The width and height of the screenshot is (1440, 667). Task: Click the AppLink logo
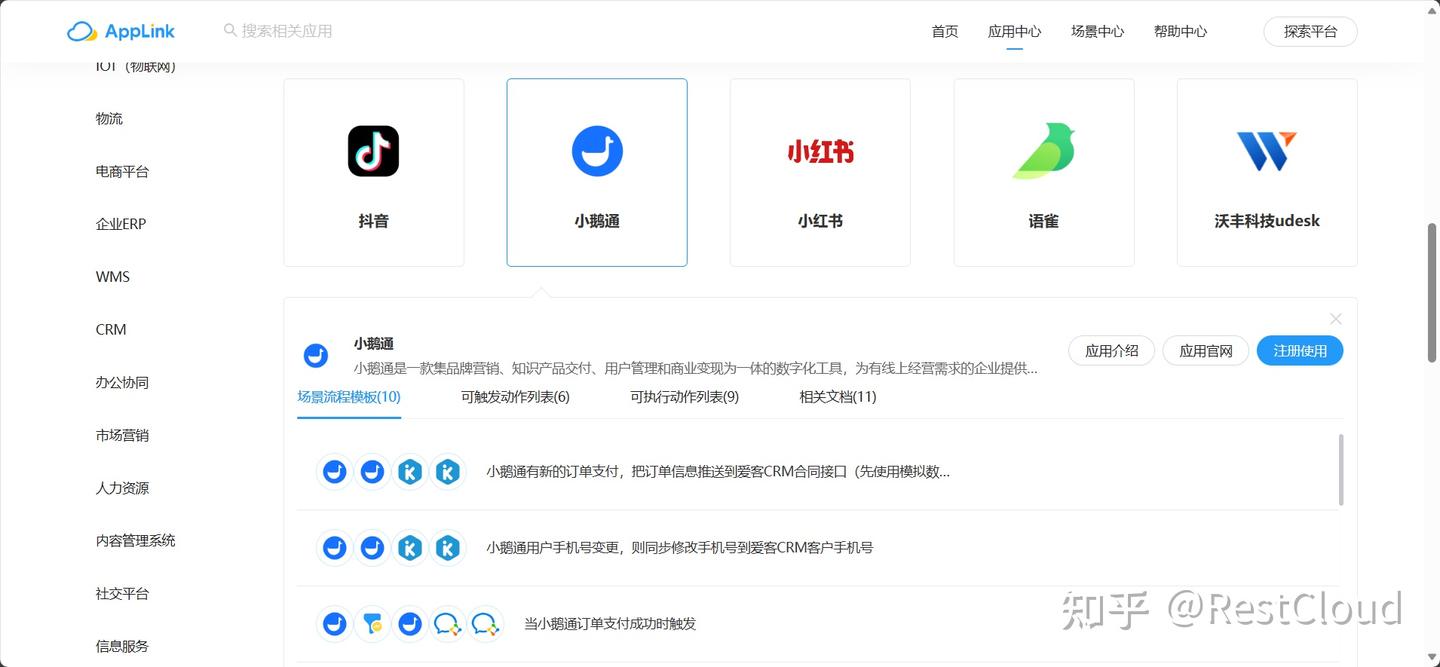(120, 31)
